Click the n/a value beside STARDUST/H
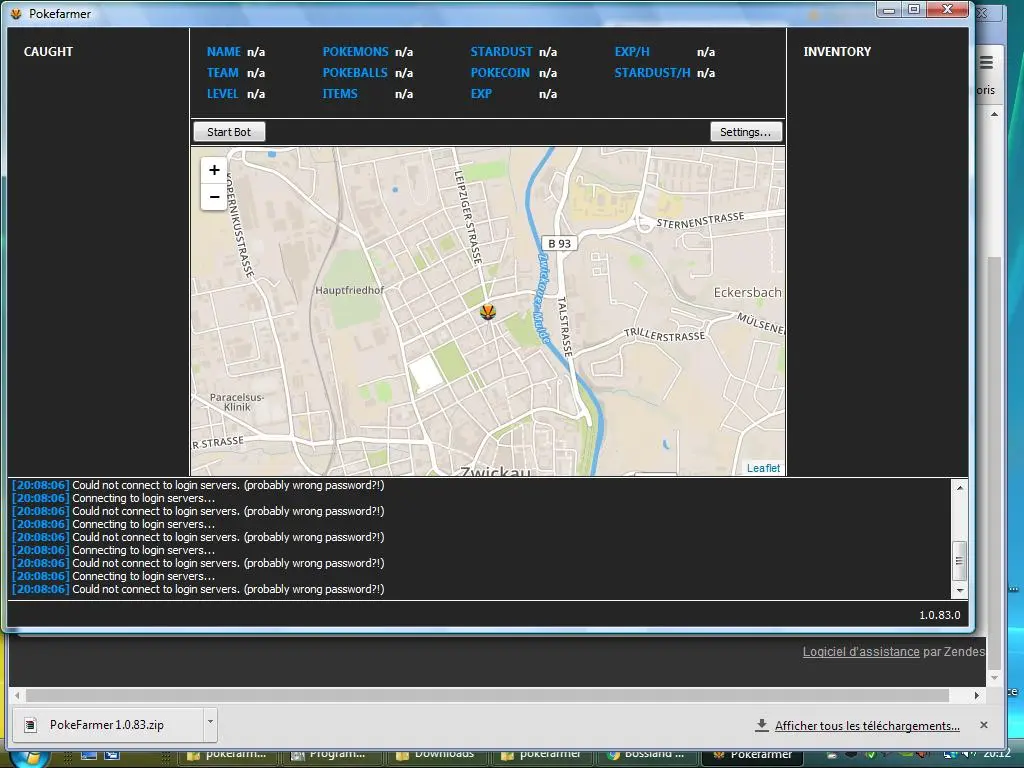 click(x=706, y=72)
